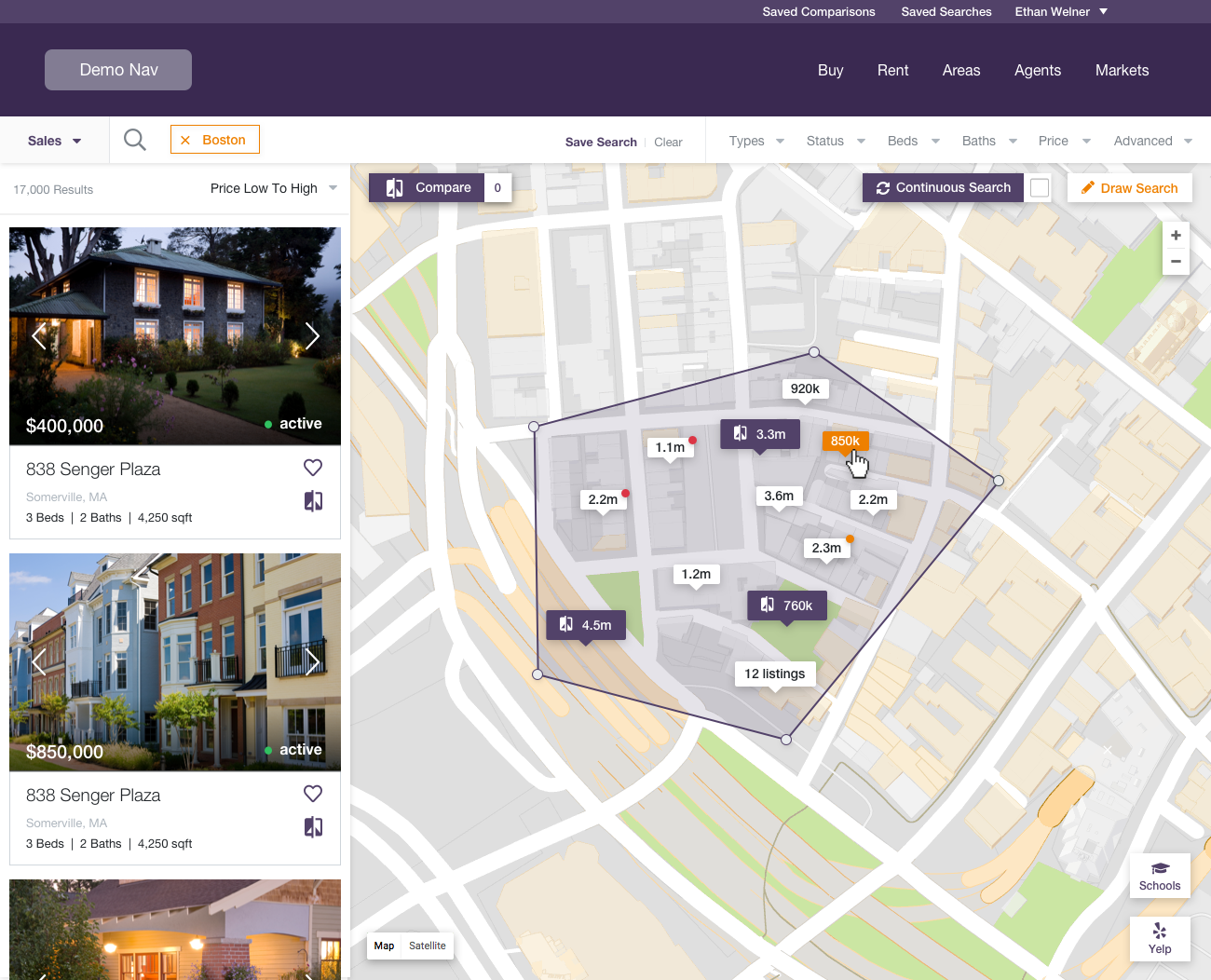Open the Sales dropdown
This screenshot has height=980, width=1211.
point(54,141)
